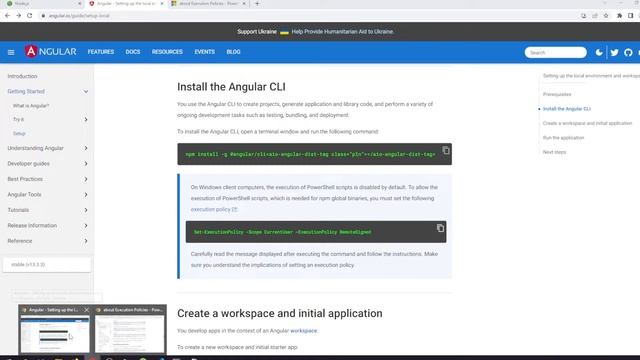
Task: Bookmark this page with the star
Action: pos(606,16)
